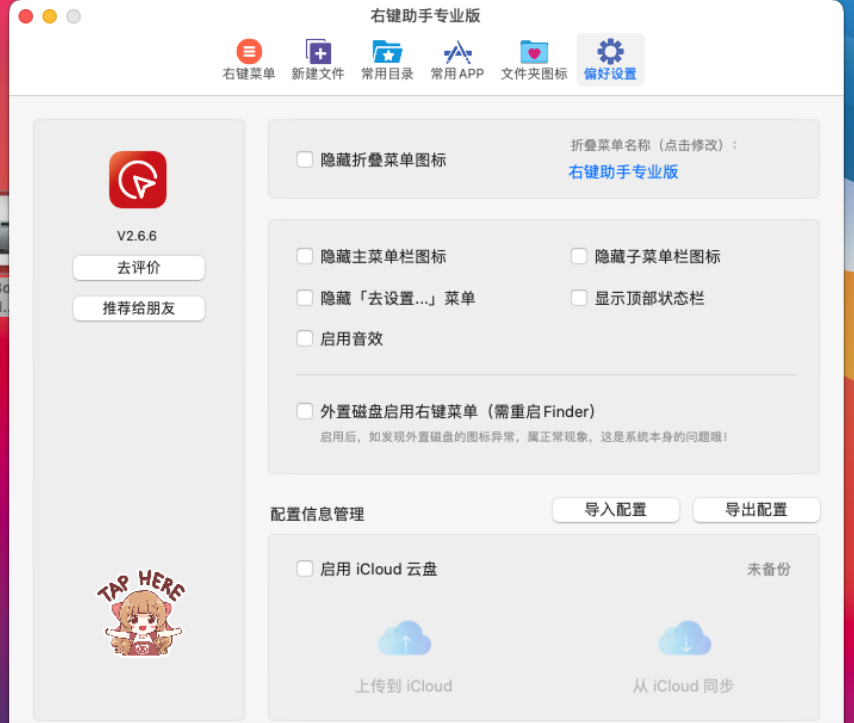
Task: Close the window with the red button
Action: coord(26,16)
